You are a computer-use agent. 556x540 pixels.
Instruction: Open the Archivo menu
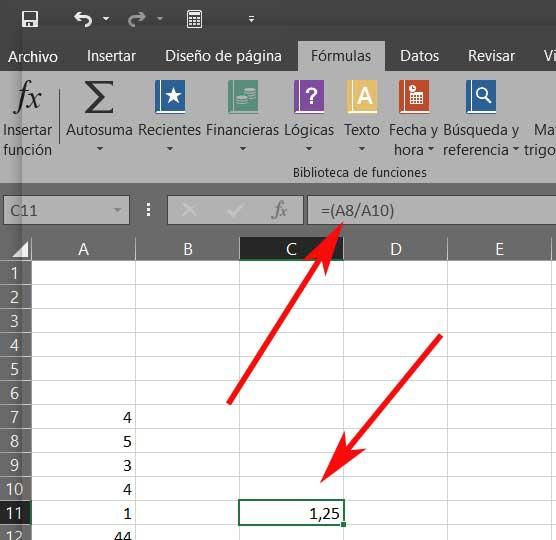point(33,57)
